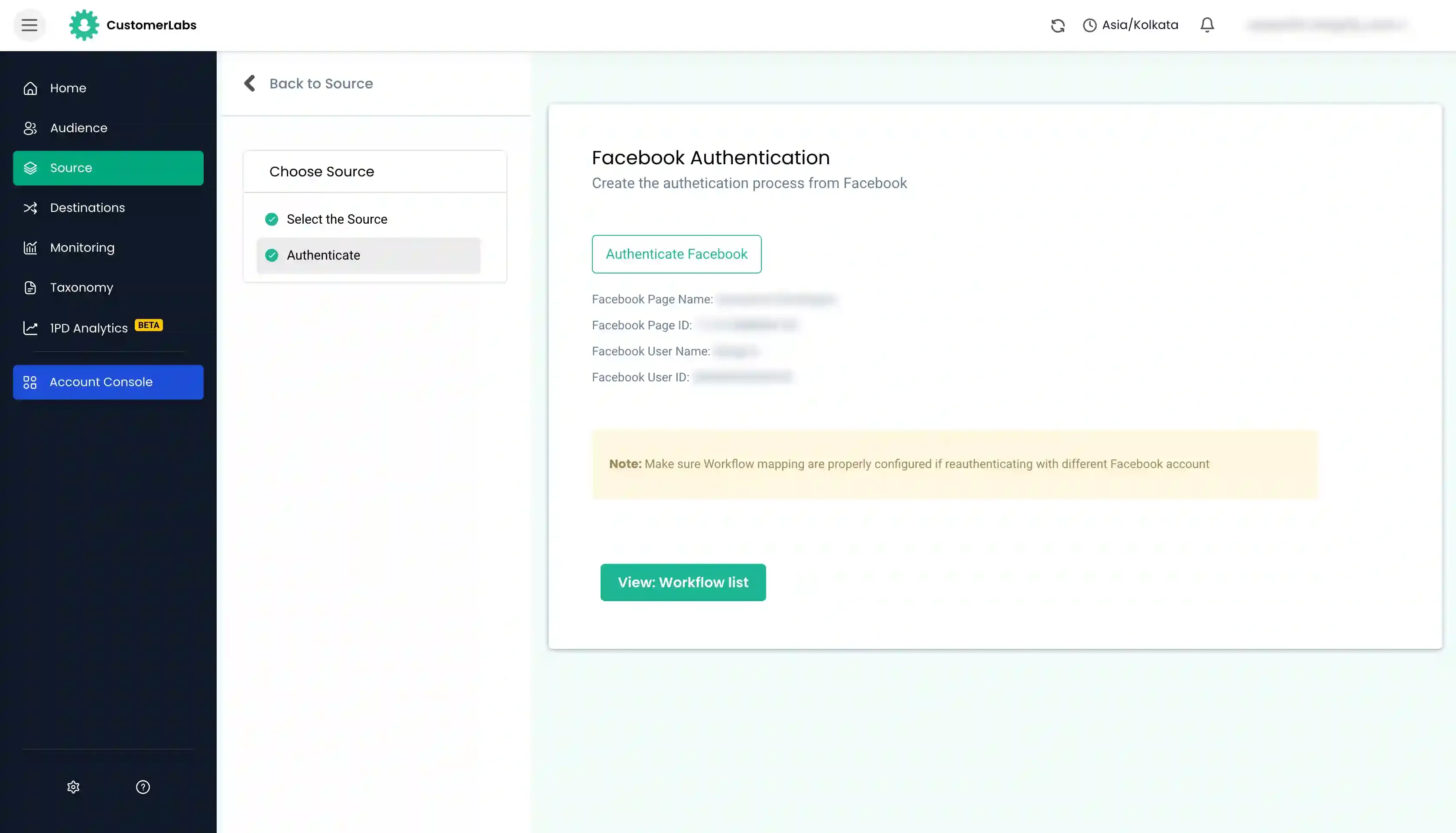
Task: Click the Destinations shuffle icon
Action: click(x=30, y=208)
